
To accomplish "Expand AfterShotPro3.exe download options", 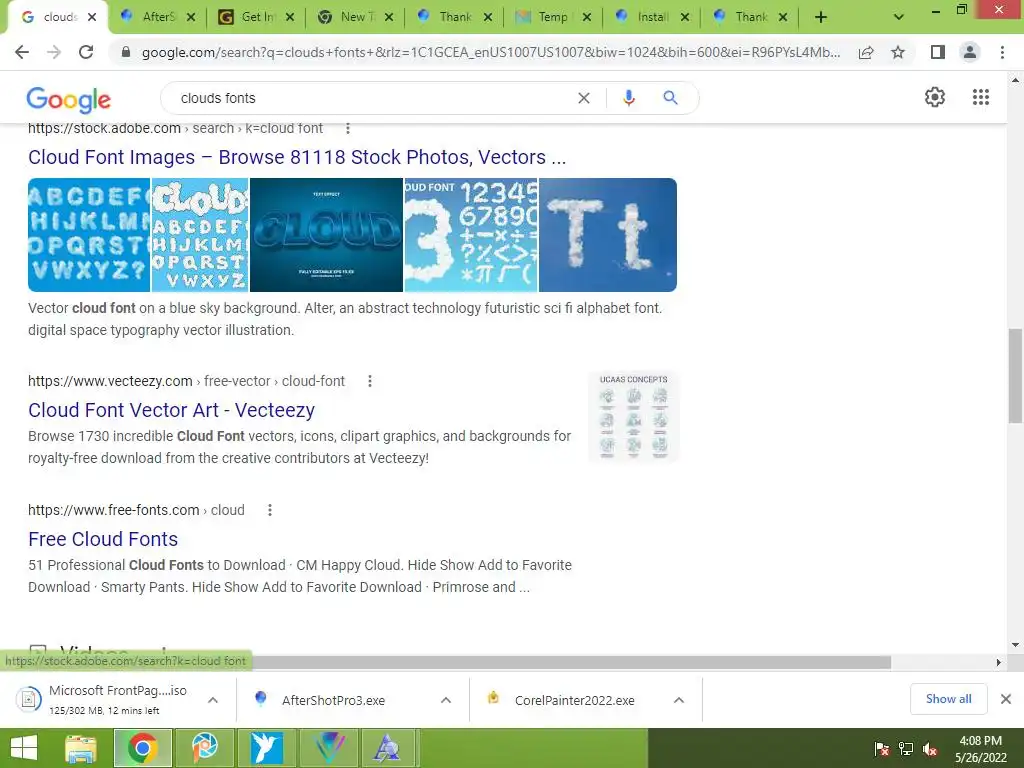I will tap(446, 700).
